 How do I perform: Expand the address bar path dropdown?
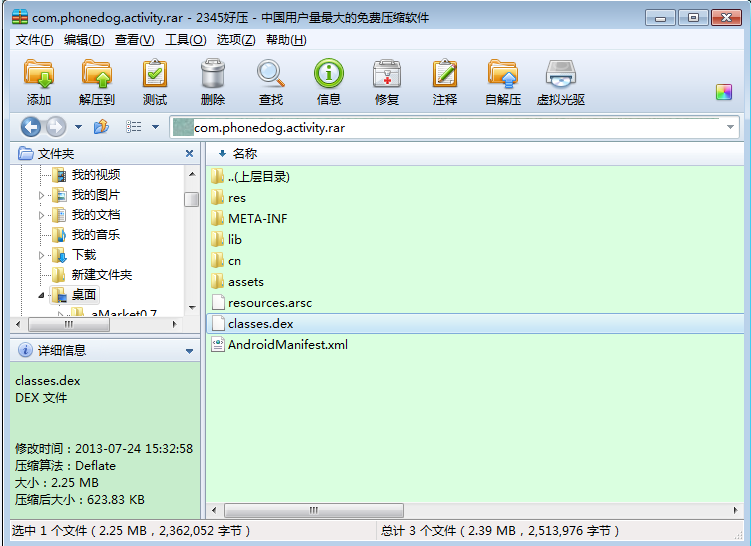point(730,127)
